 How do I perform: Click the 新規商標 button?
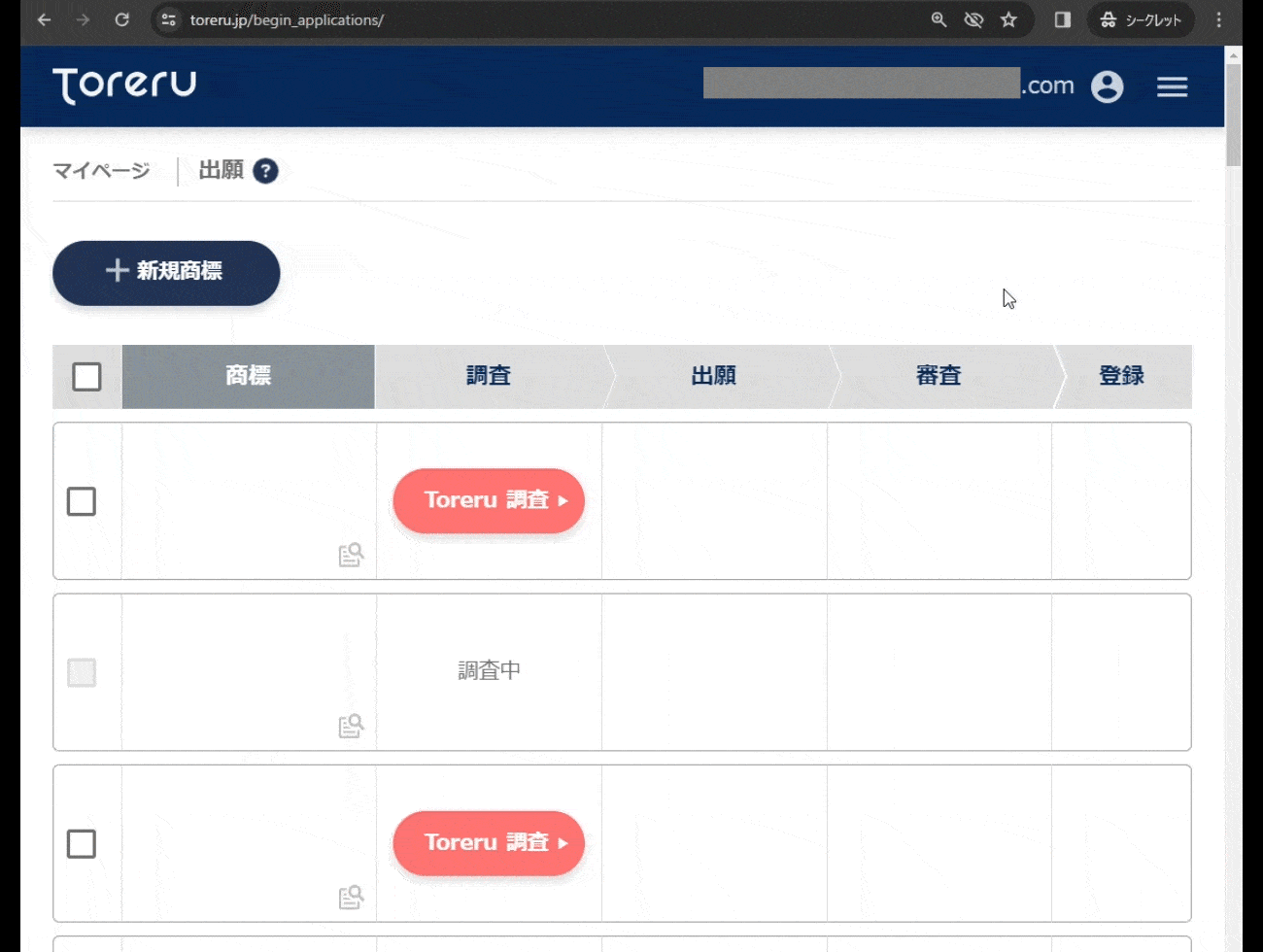click(x=166, y=273)
